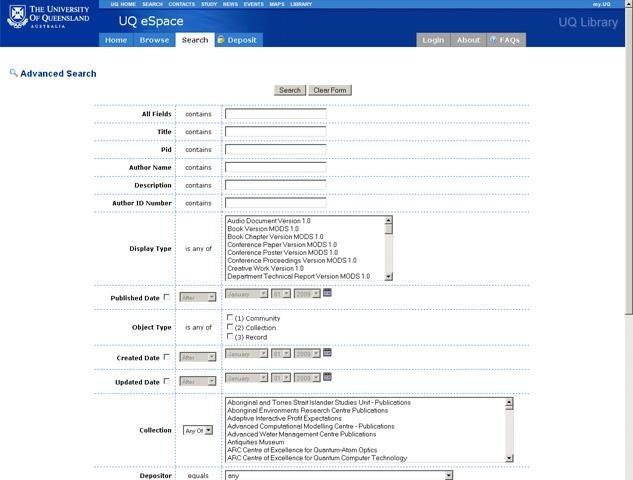
Task: Enable the Published Date checkbox
Action: 167,297
